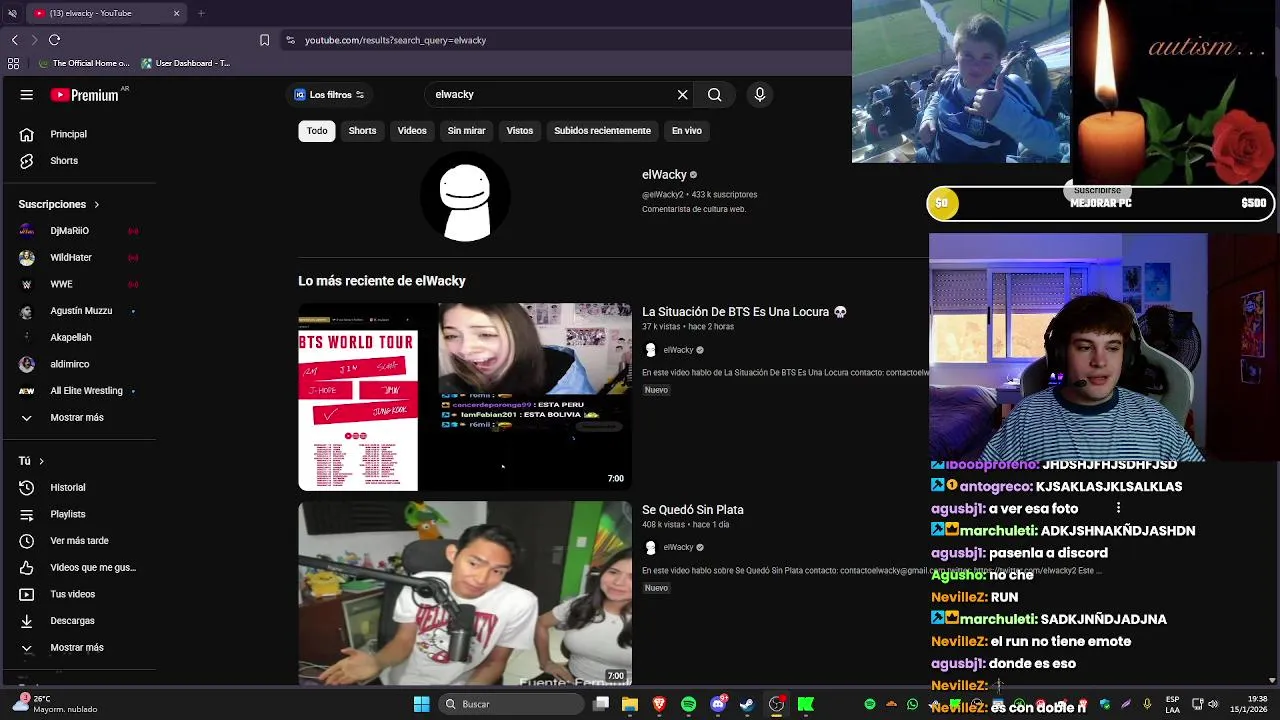Open the YouTube hamburger guide menu
This screenshot has height=720, width=1280.
(x=27, y=95)
